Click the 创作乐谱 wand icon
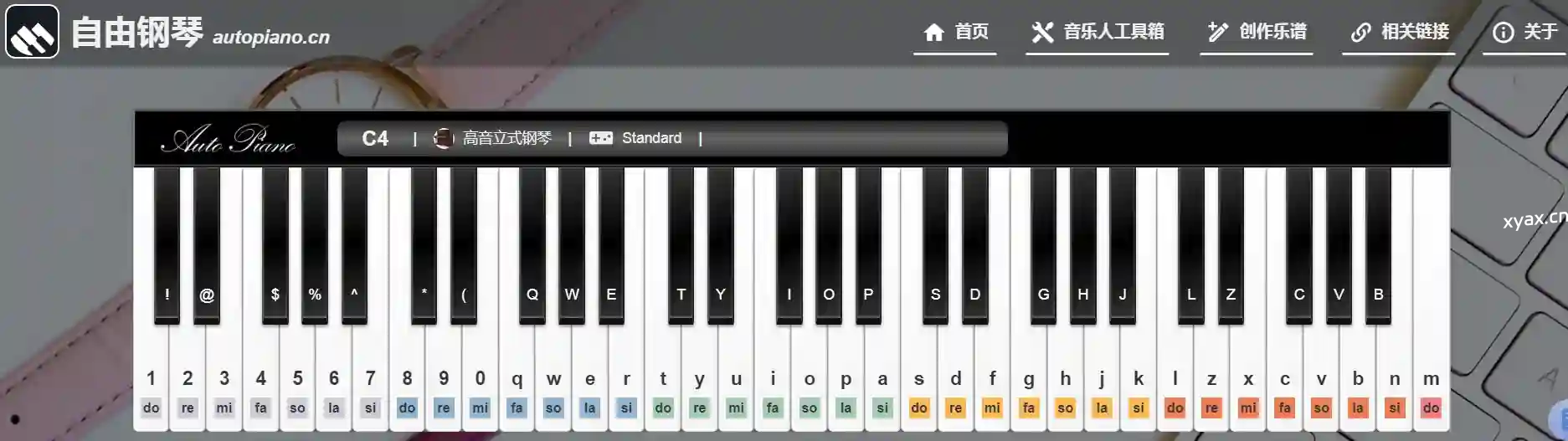Image resolution: width=1568 pixels, height=441 pixels. 1217,33
